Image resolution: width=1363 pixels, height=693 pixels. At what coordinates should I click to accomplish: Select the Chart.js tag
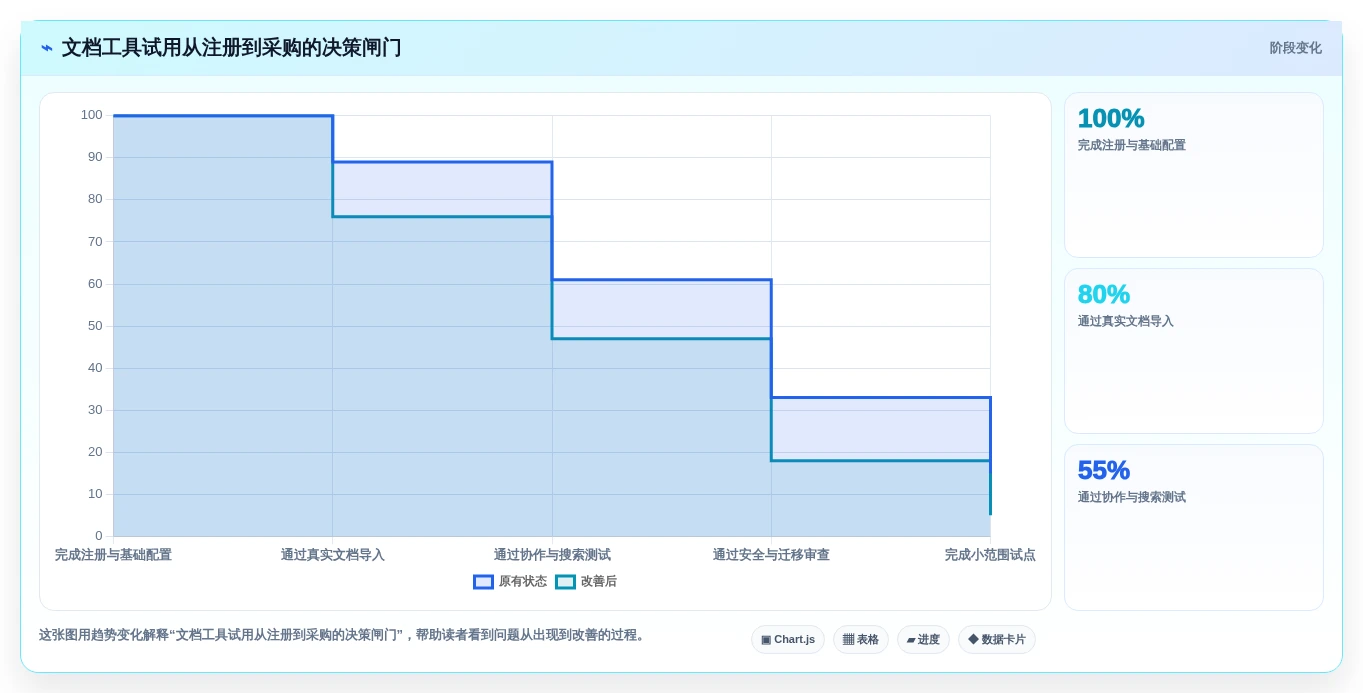[788, 640]
